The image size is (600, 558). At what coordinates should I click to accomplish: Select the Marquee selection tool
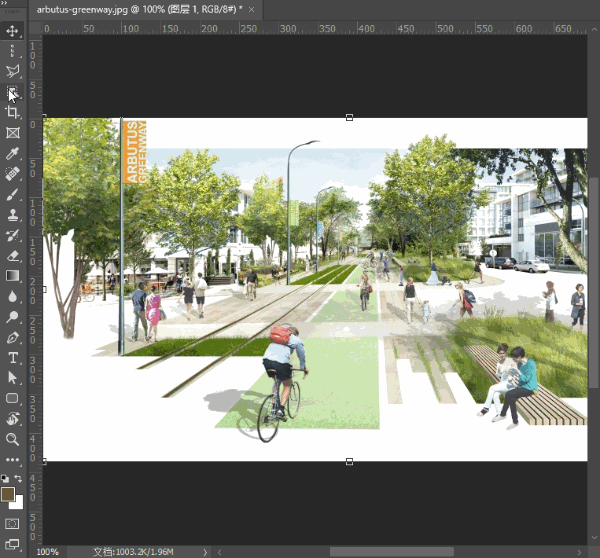(x=12, y=51)
